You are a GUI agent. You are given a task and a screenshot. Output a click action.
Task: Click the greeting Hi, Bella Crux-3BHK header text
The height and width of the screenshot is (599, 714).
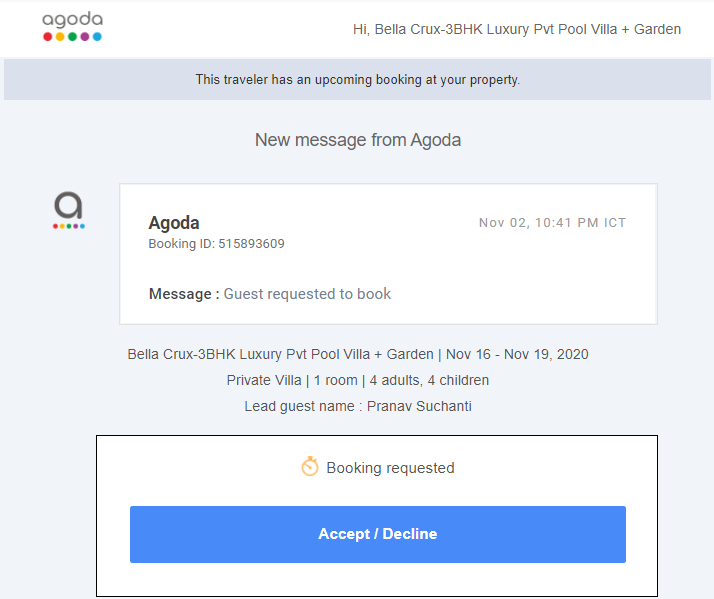tap(517, 29)
